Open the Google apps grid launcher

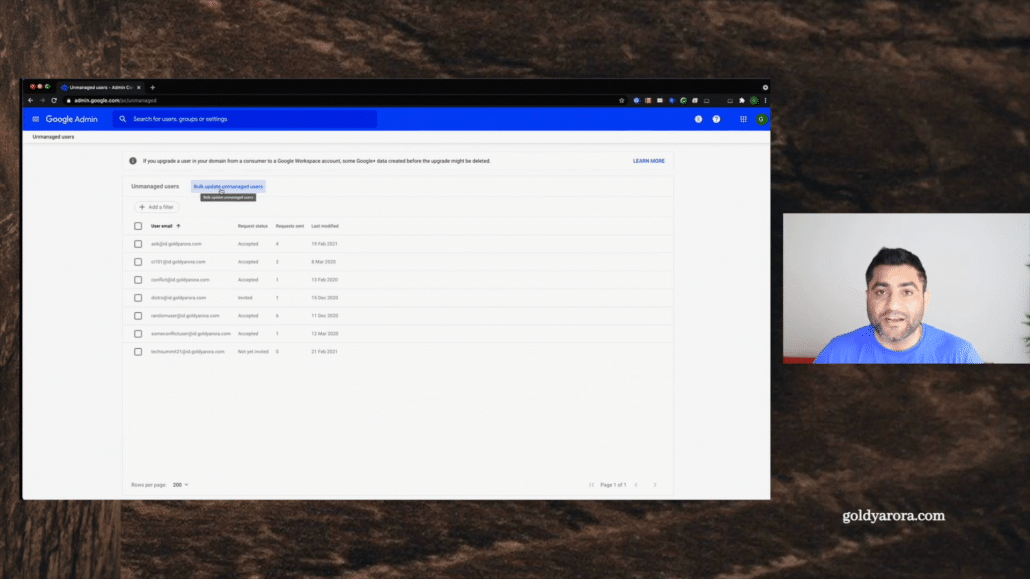click(743, 119)
